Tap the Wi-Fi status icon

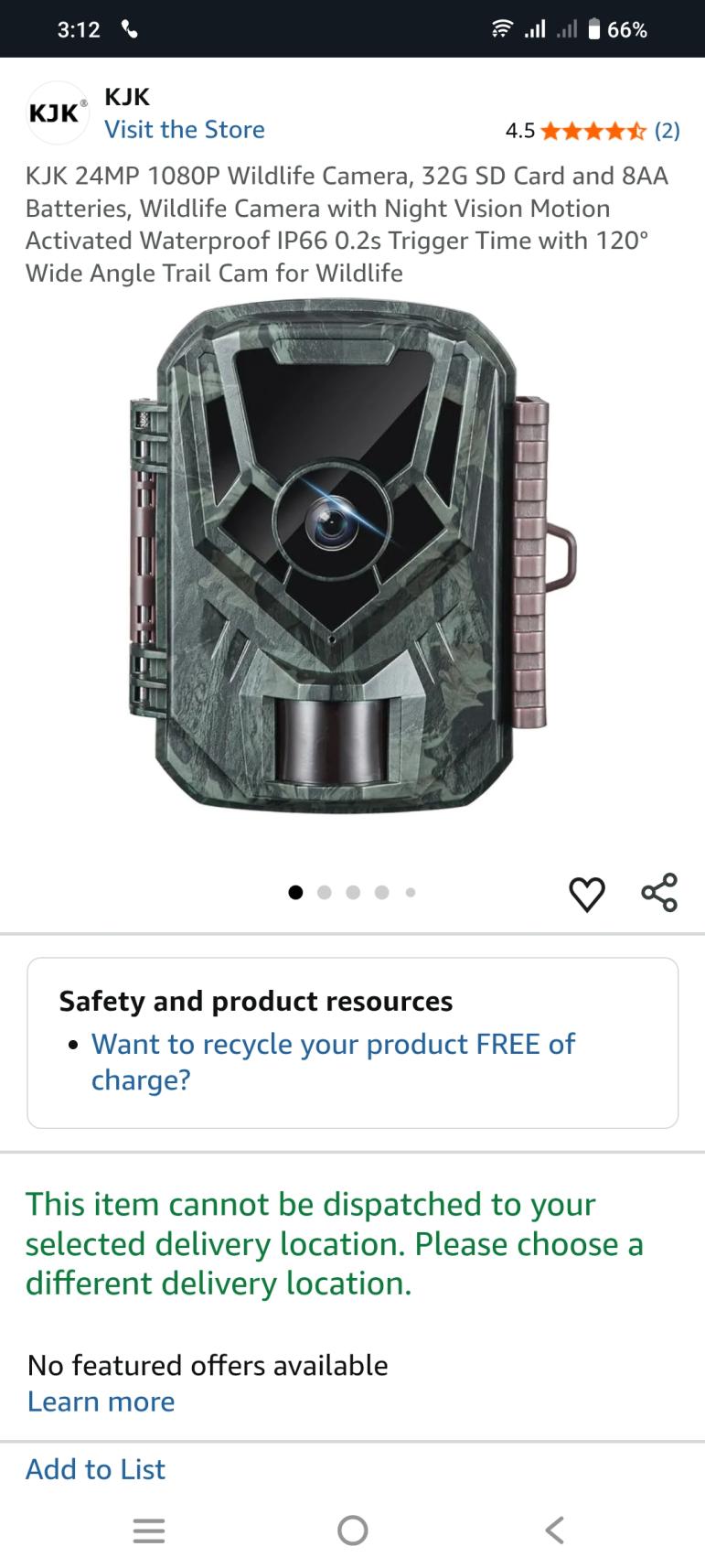pyautogui.click(x=501, y=29)
